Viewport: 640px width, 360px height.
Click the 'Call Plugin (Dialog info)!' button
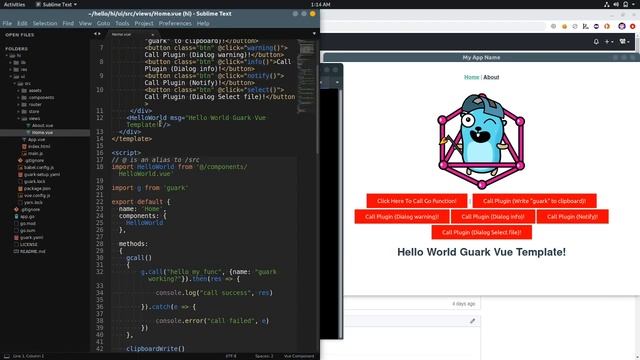493,217
